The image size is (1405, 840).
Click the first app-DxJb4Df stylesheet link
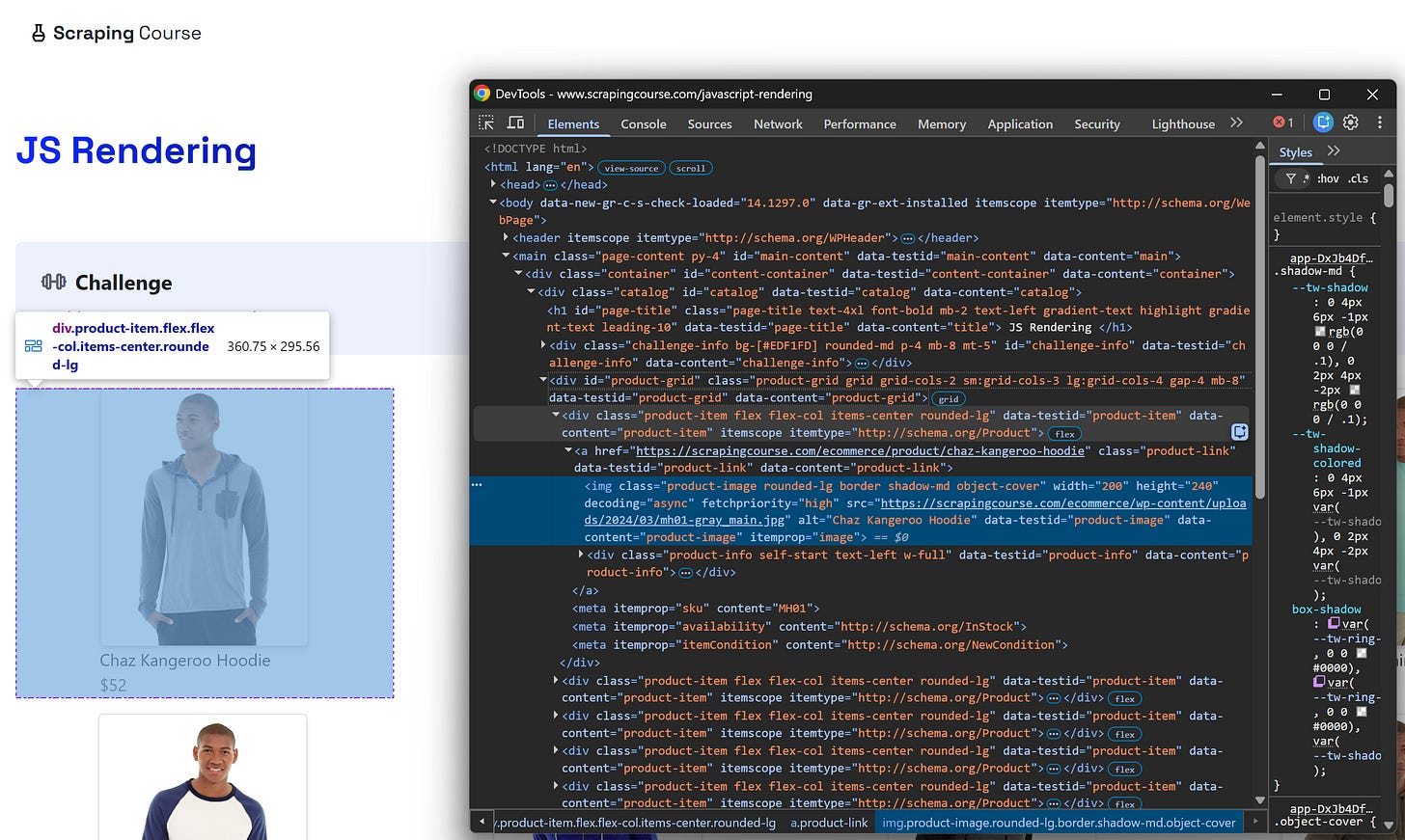[1331, 258]
